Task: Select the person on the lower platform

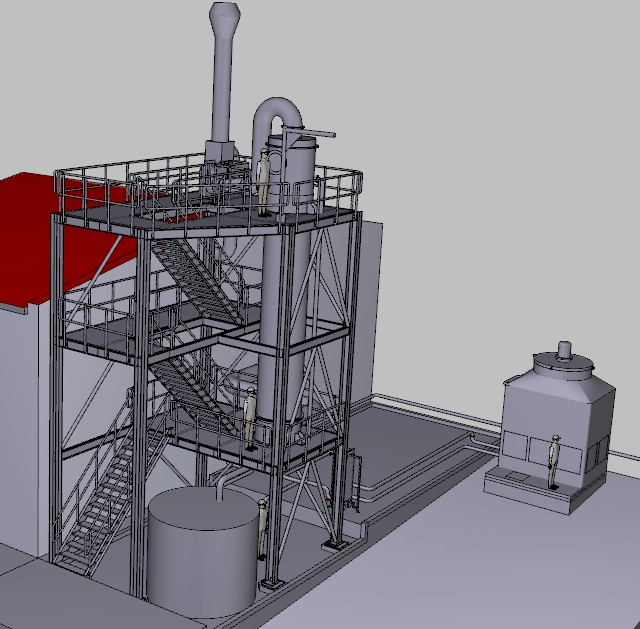Action: [250, 418]
